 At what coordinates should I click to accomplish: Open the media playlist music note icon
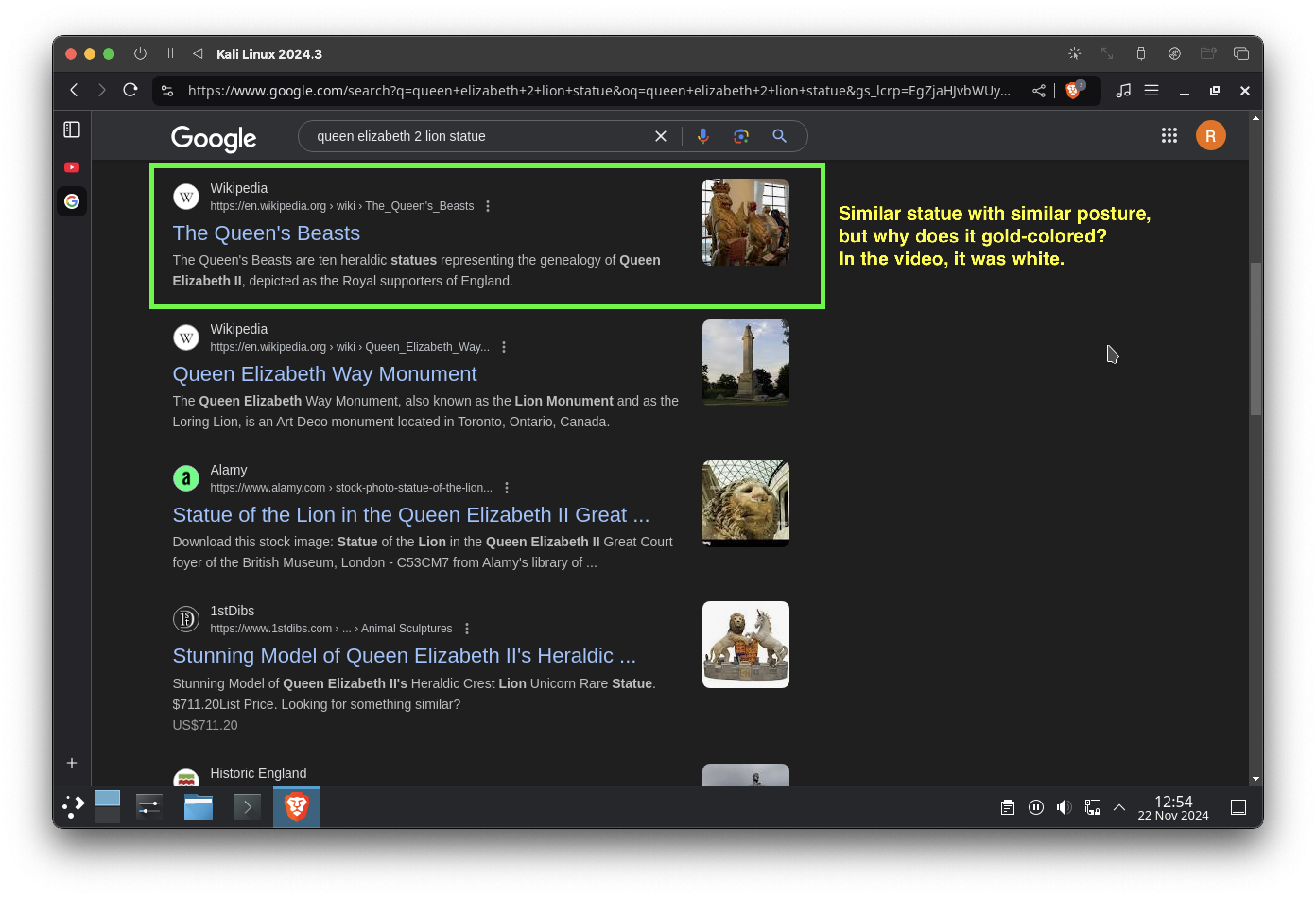(1124, 91)
